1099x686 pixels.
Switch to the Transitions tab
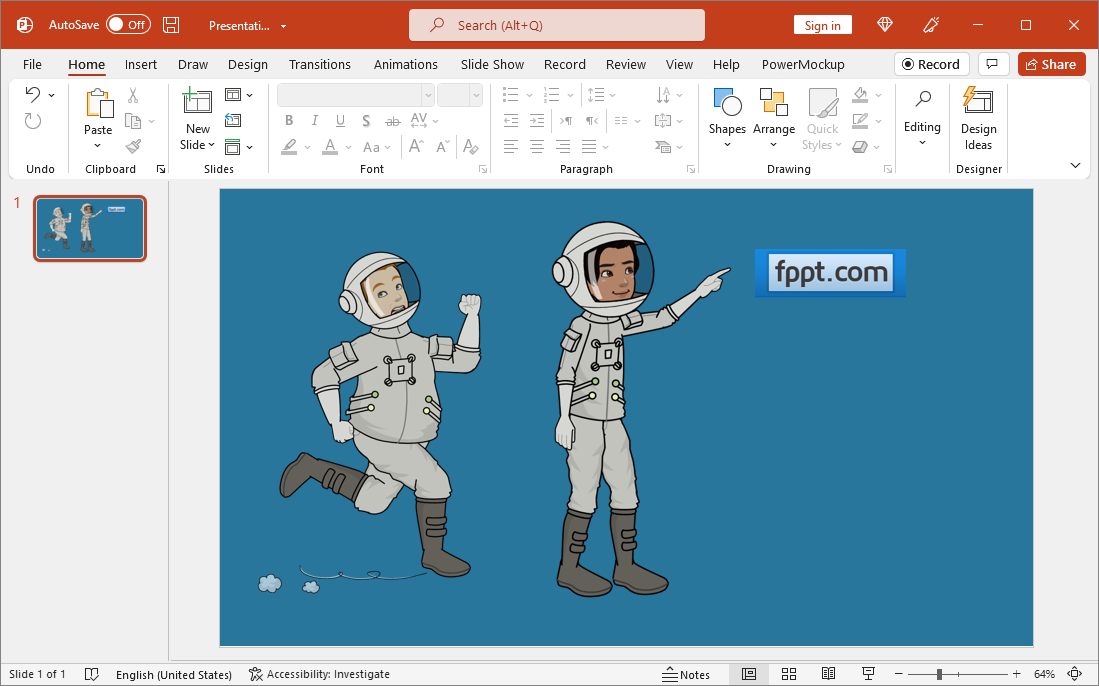tap(320, 64)
